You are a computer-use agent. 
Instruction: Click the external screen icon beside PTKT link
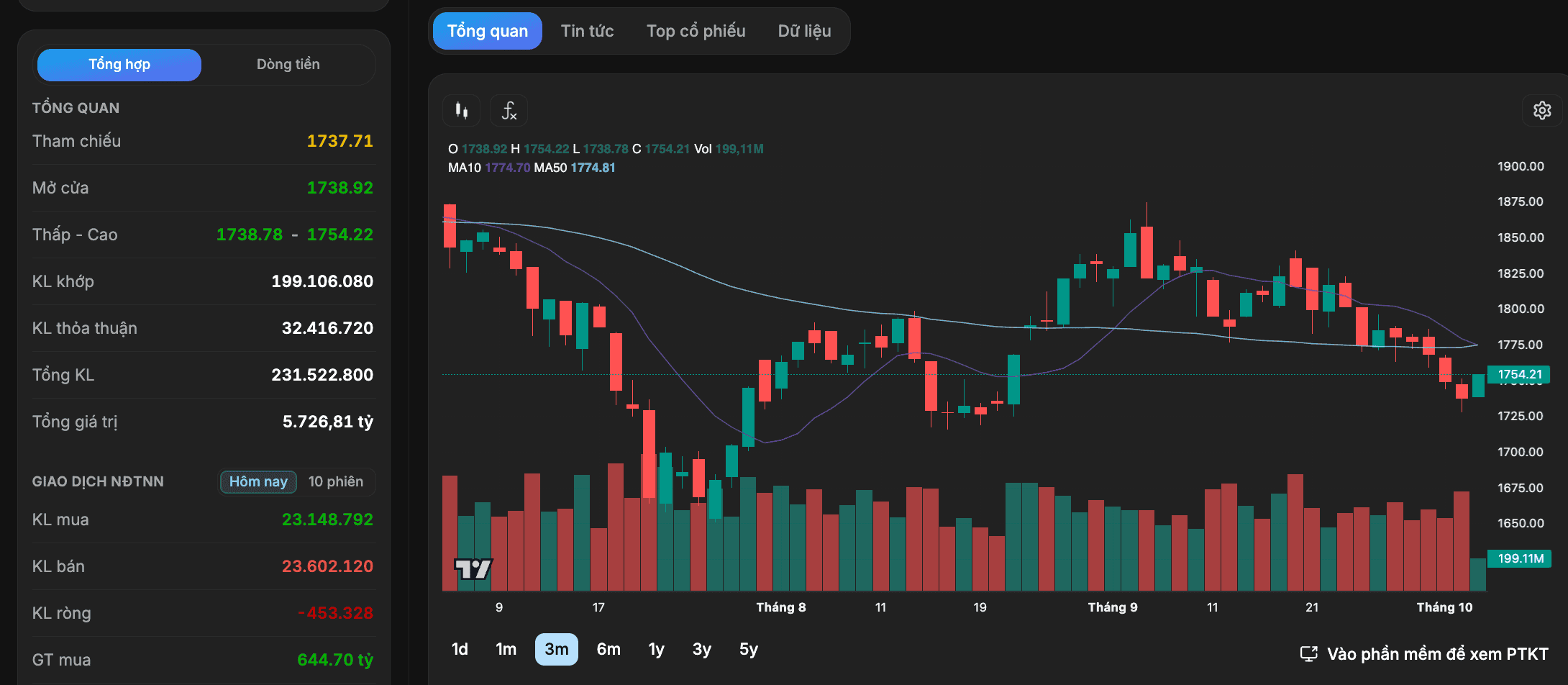pyautogui.click(x=1308, y=654)
